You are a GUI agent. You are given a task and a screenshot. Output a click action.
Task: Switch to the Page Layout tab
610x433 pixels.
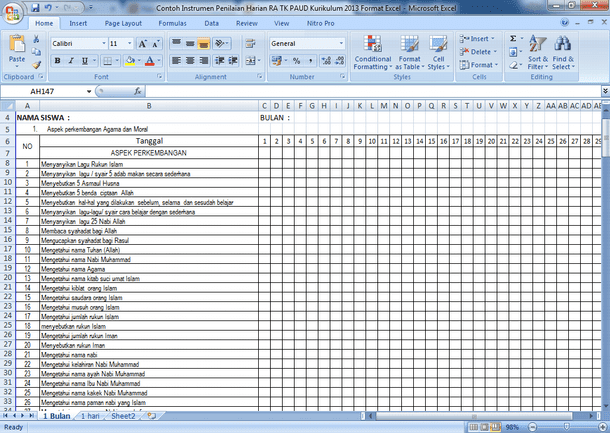click(x=123, y=23)
